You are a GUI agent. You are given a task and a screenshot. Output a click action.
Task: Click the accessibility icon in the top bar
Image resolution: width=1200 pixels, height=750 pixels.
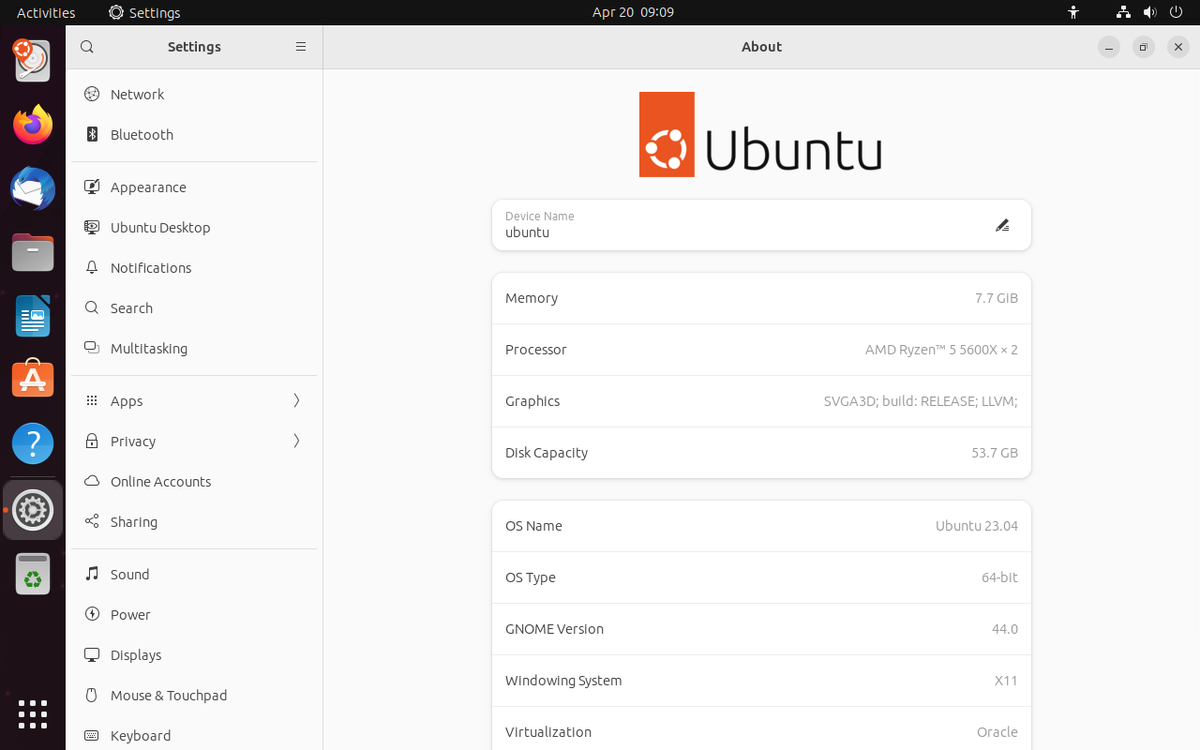1072,12
